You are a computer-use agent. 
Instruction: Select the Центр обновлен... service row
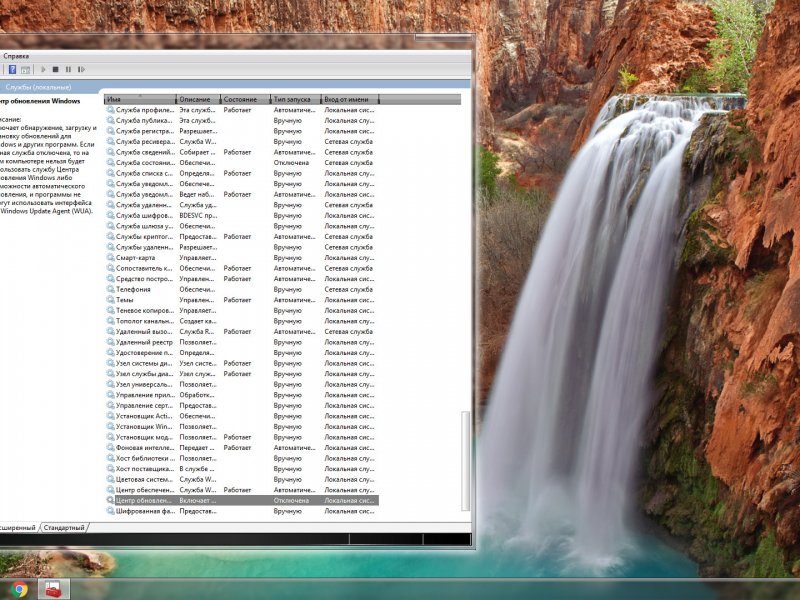pos(242,501)
